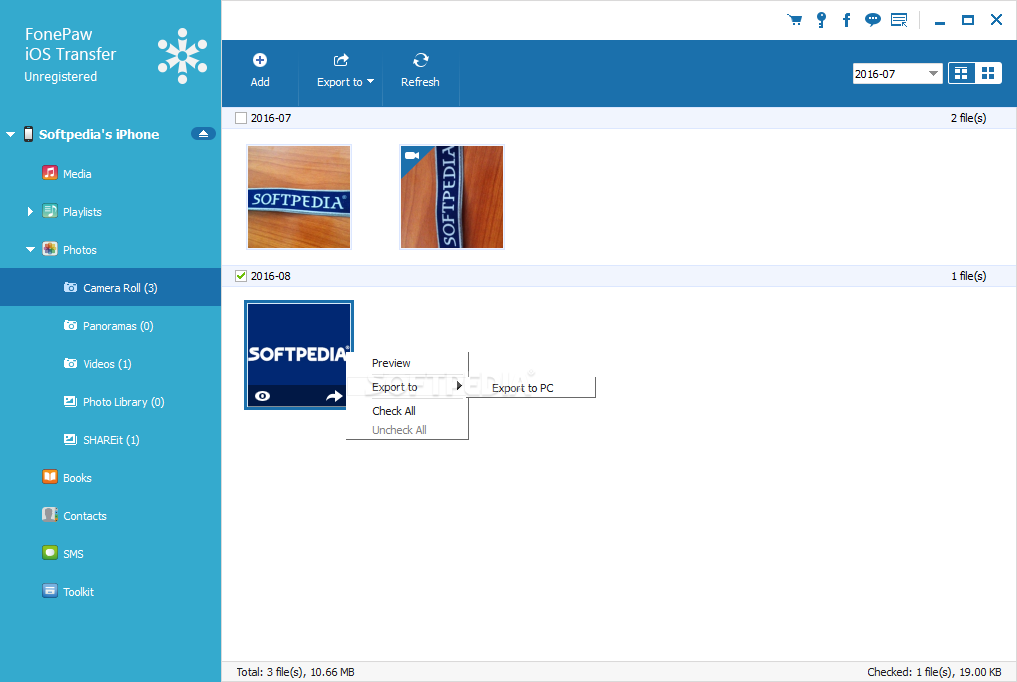The height and width of the screenshot is (682, 1017).
Task: Click the Add toolbar button
Action: coord(260,71)
